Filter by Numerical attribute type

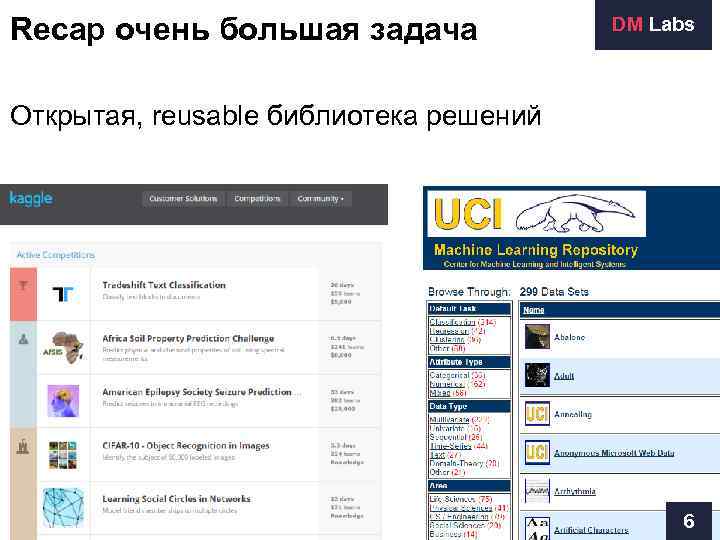[446, 384]
